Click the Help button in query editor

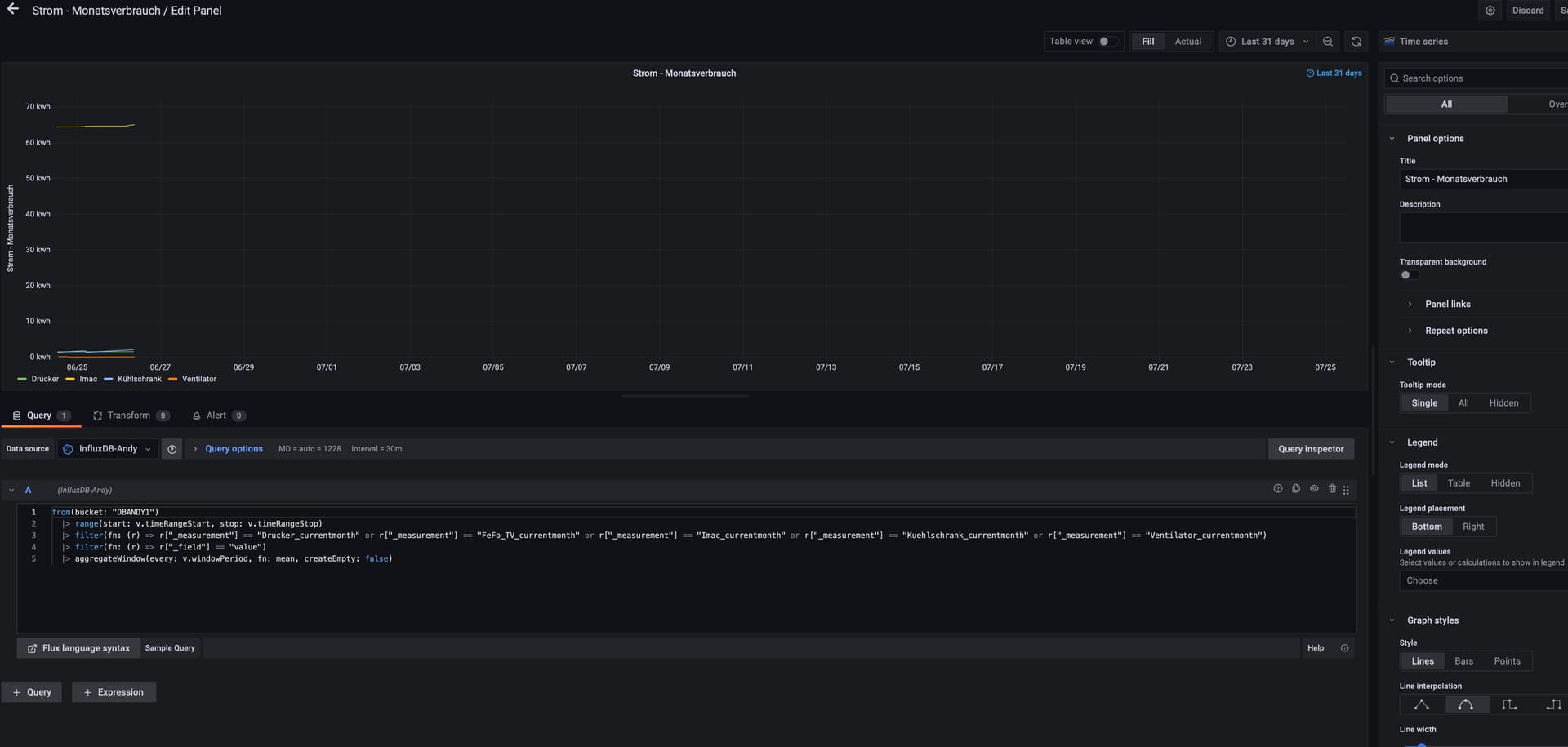click(1316, 648)
